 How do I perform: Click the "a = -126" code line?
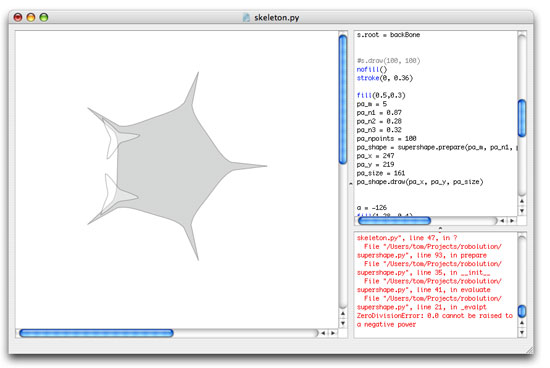tap(372, 208)
